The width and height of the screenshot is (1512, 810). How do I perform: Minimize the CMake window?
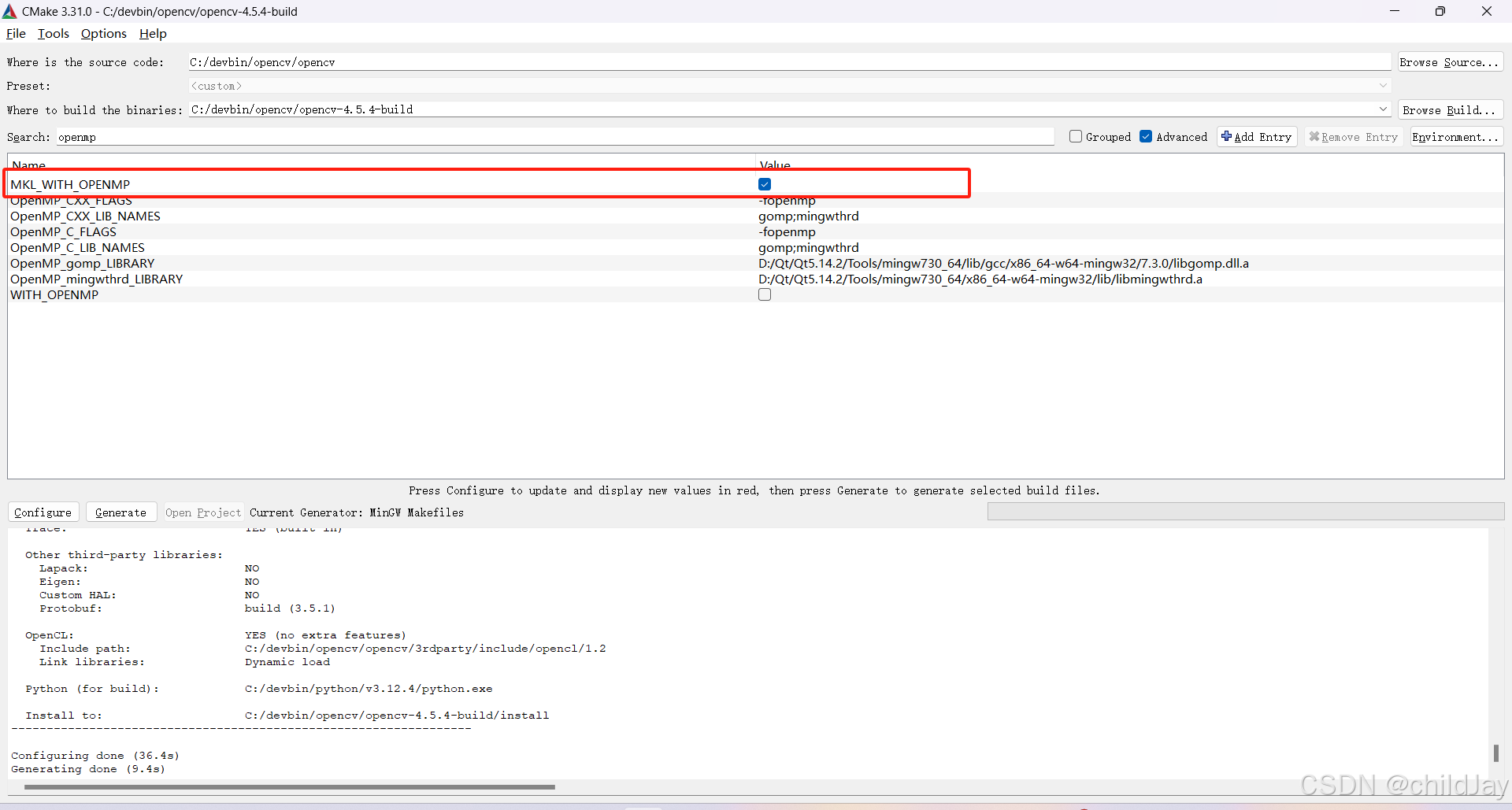point(1395,11)
